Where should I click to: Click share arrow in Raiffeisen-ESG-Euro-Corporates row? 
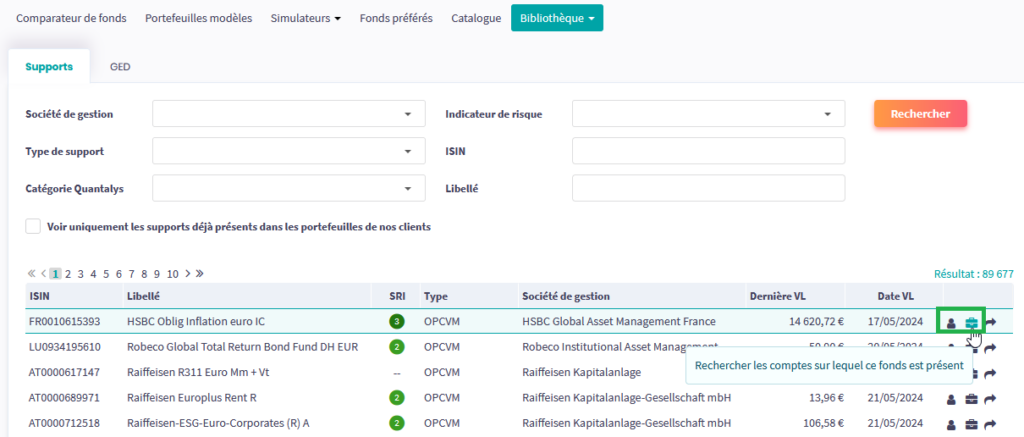(991, 424)
